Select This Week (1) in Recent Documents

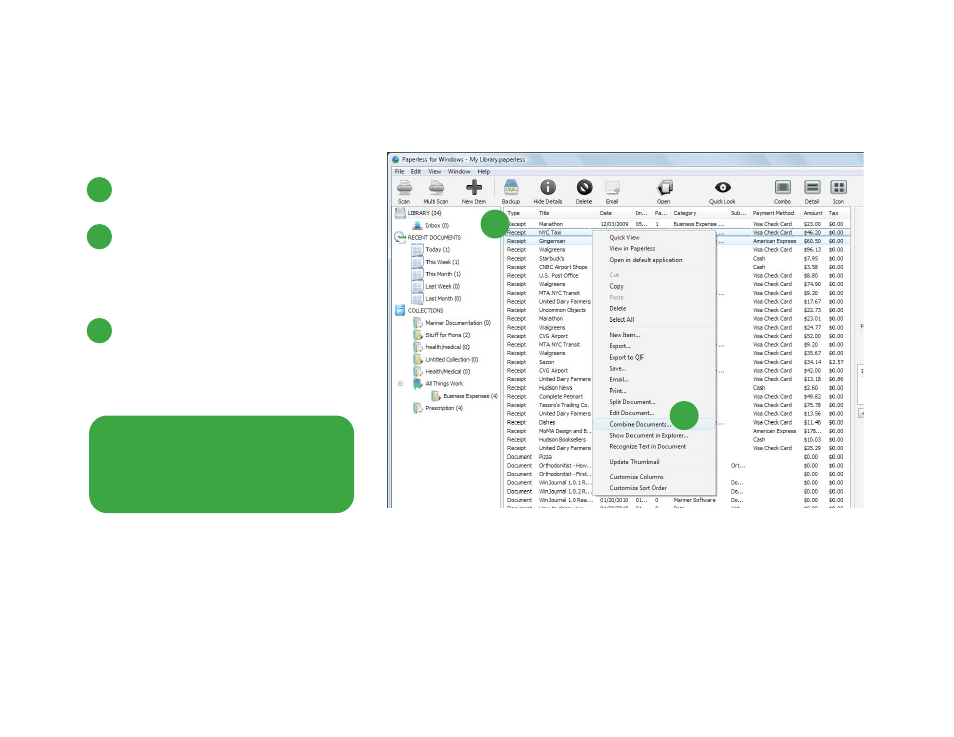pos(442,262)
